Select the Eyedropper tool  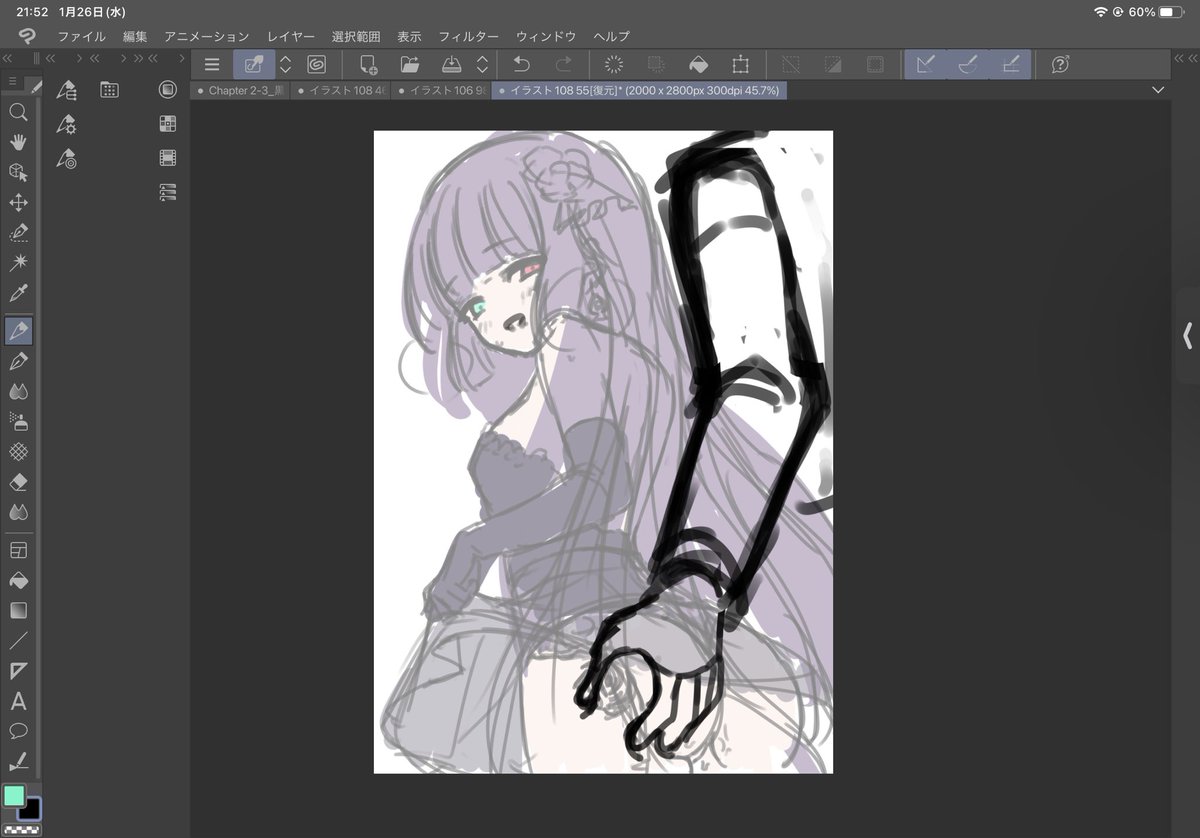(x=18, y=294)
